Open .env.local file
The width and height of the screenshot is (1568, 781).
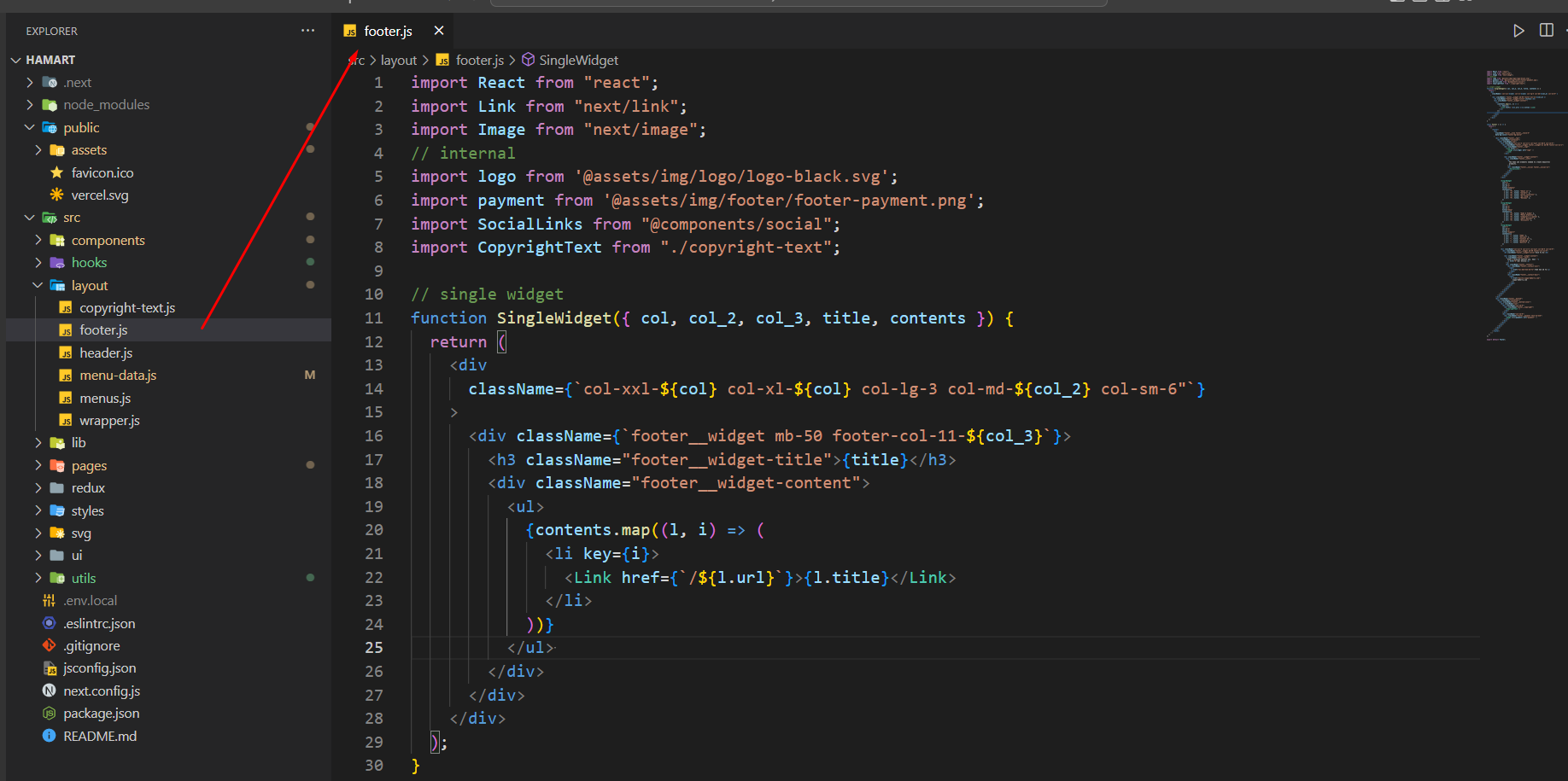click(90, 601)
